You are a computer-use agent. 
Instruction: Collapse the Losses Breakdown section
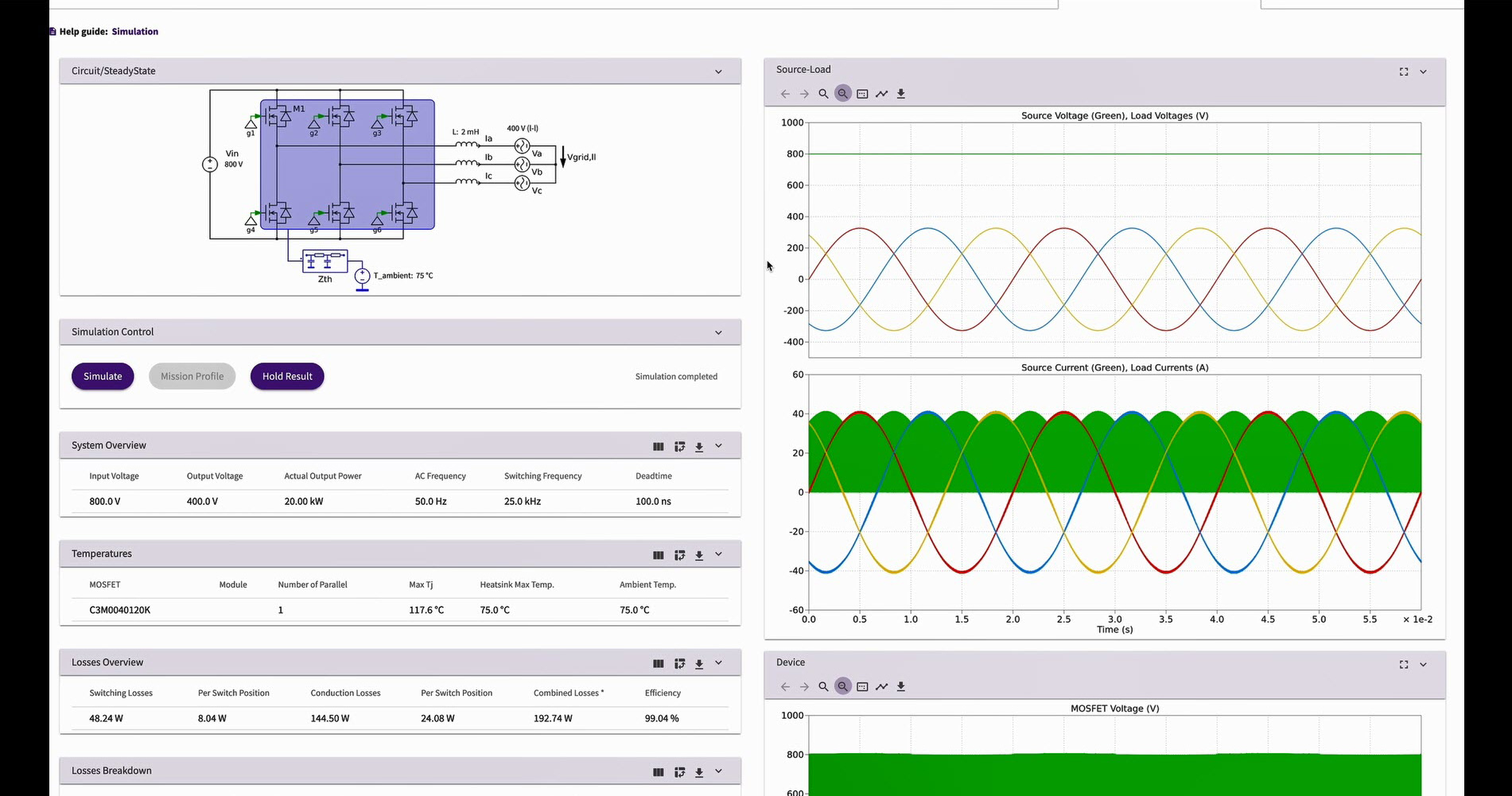click(718, 771)
